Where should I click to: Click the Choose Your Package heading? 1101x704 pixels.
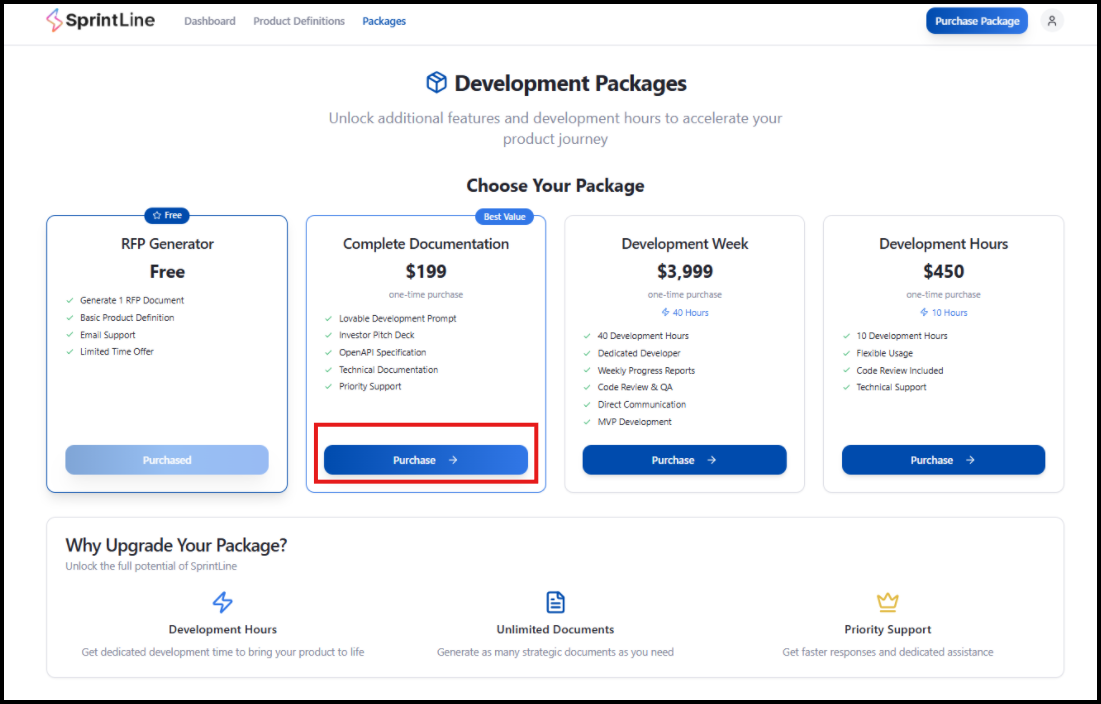(555, 185)
